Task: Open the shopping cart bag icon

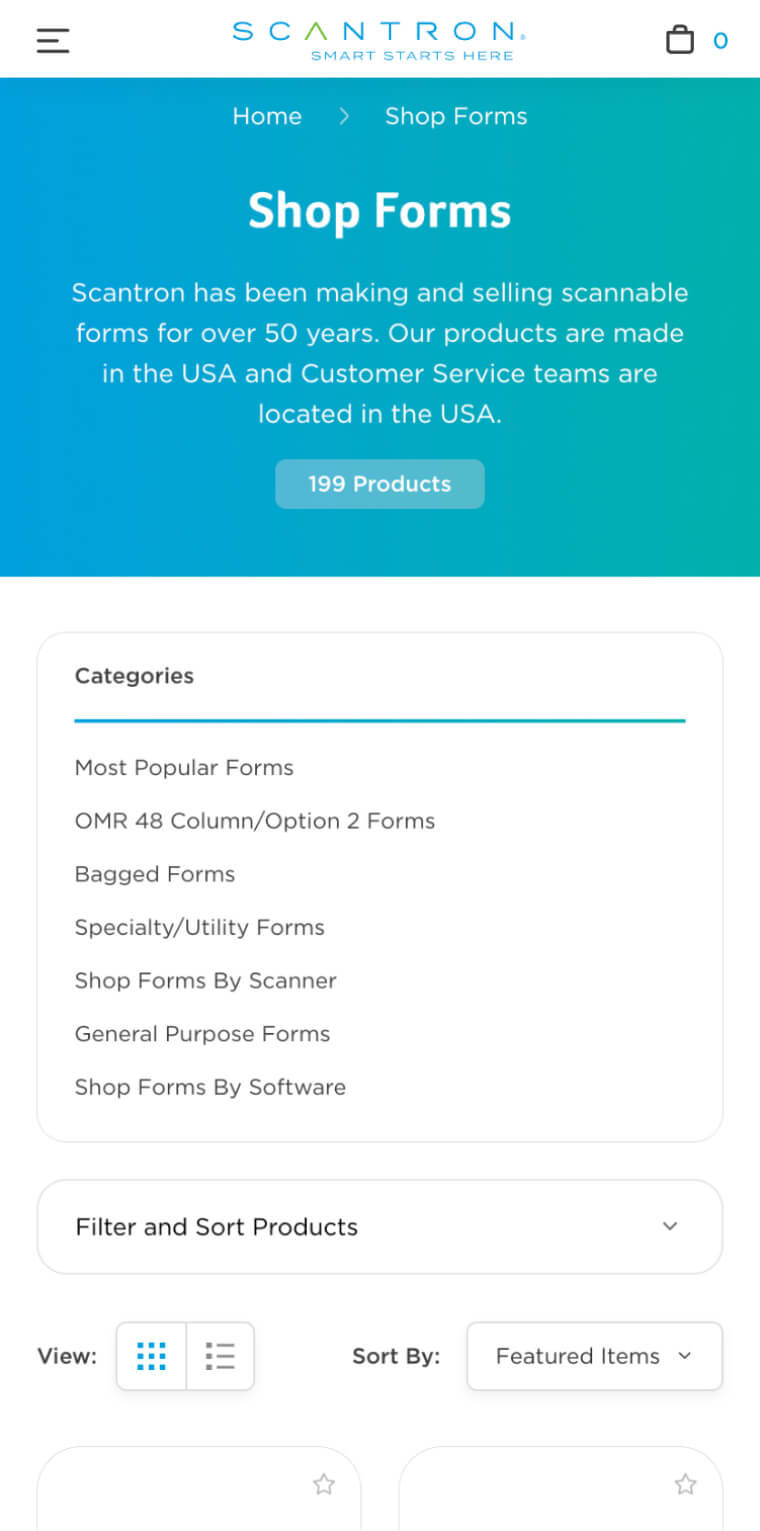Action: [x=680, y=40]
